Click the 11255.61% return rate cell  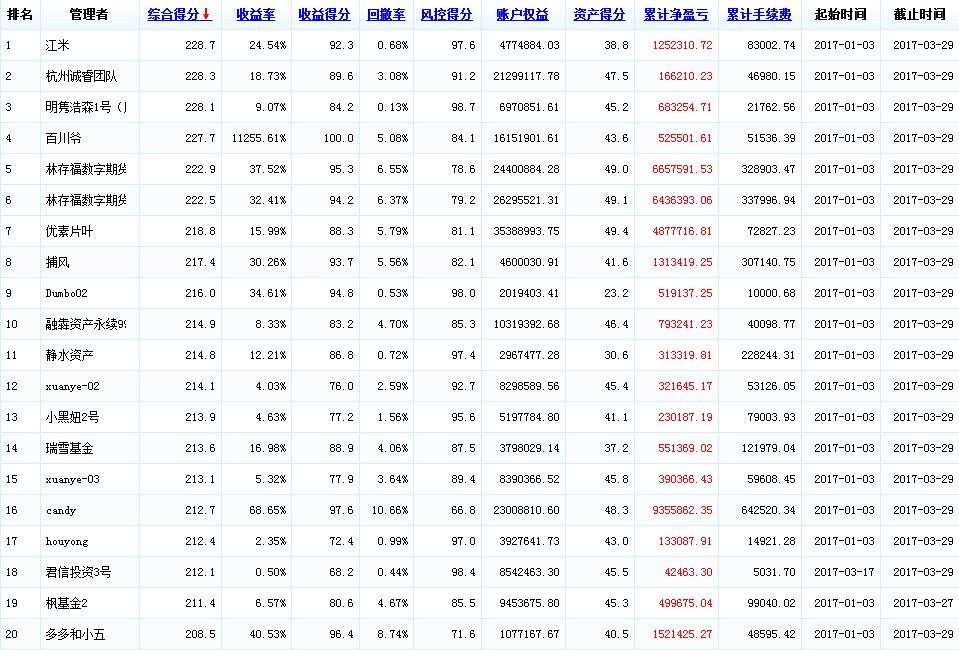pyautogui.click(x=259, y=138)
